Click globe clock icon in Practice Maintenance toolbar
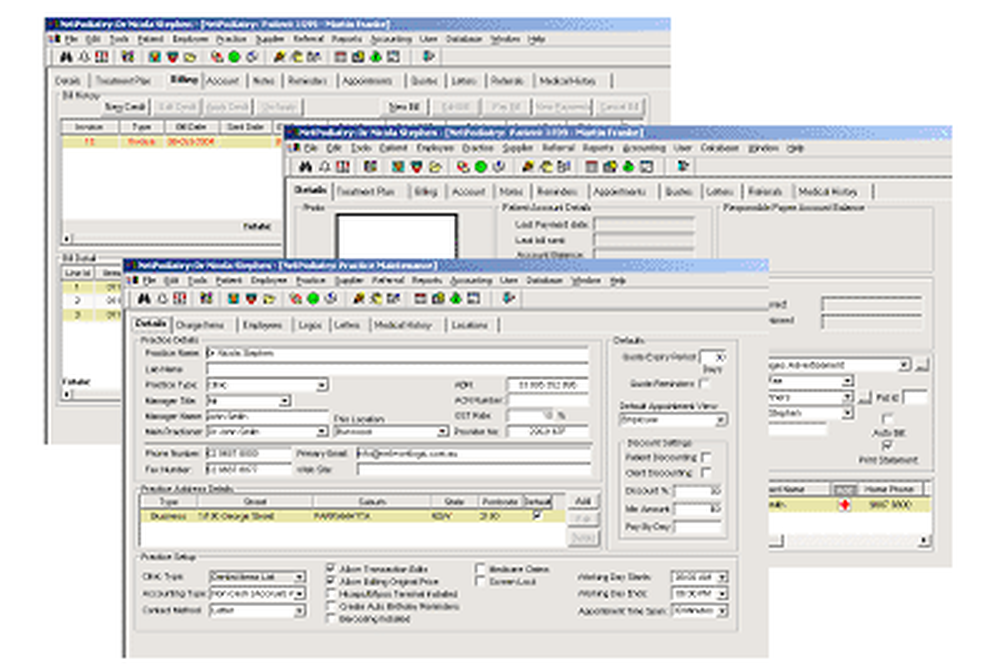Viewport: 1000px width, 668px height. point(331,299)
